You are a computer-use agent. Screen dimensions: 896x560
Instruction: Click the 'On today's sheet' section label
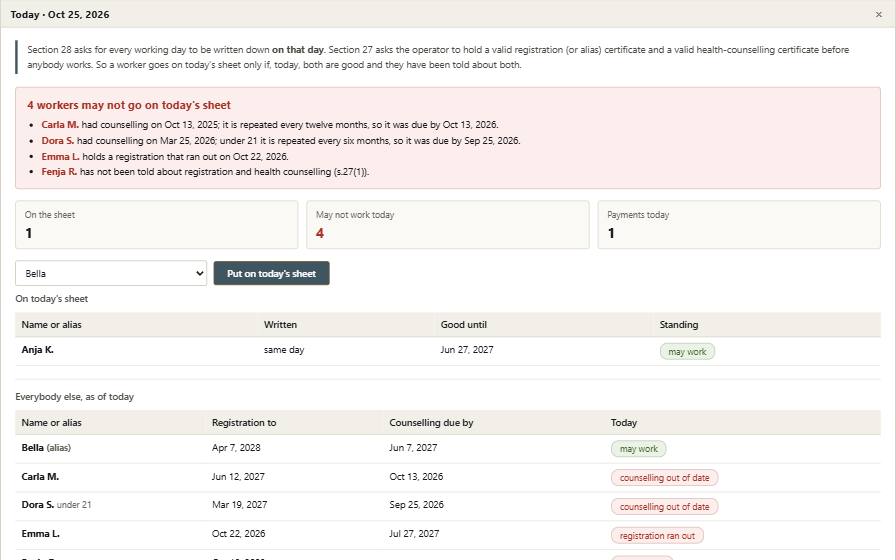click(51, 299)
